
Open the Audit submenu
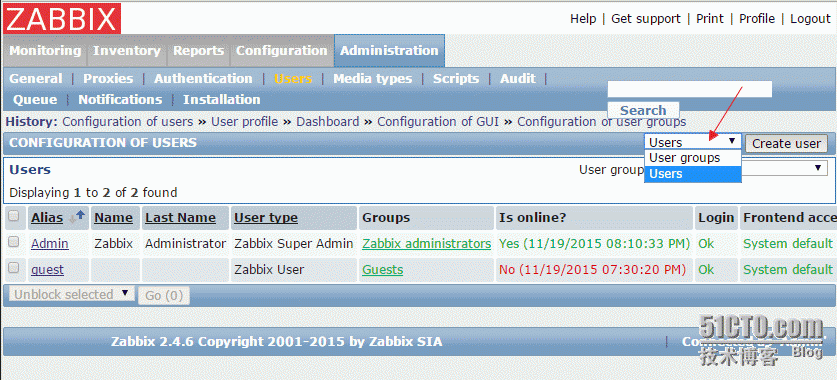point(518,78)
